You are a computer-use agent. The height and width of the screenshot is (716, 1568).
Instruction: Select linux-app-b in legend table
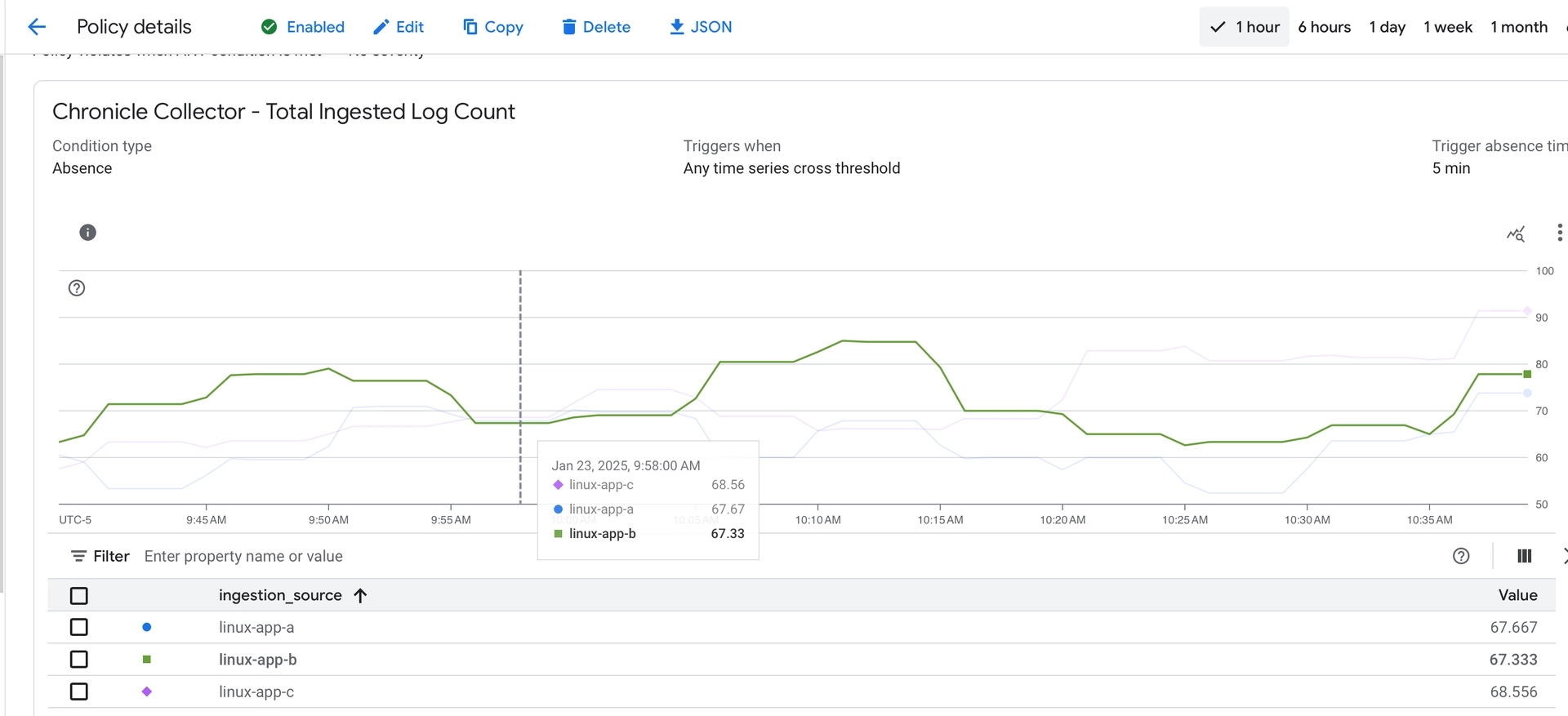coord(257,659)
